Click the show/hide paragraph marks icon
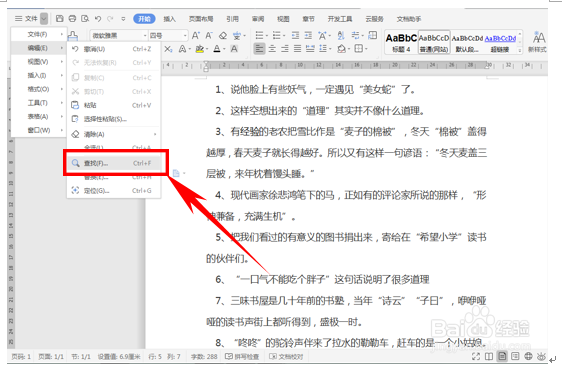Screen dimensions: 562x366 click(355, 35)
